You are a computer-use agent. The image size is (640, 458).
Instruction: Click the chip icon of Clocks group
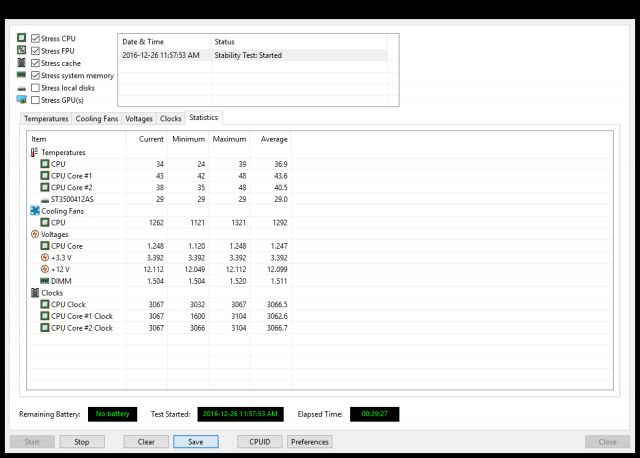35,293
